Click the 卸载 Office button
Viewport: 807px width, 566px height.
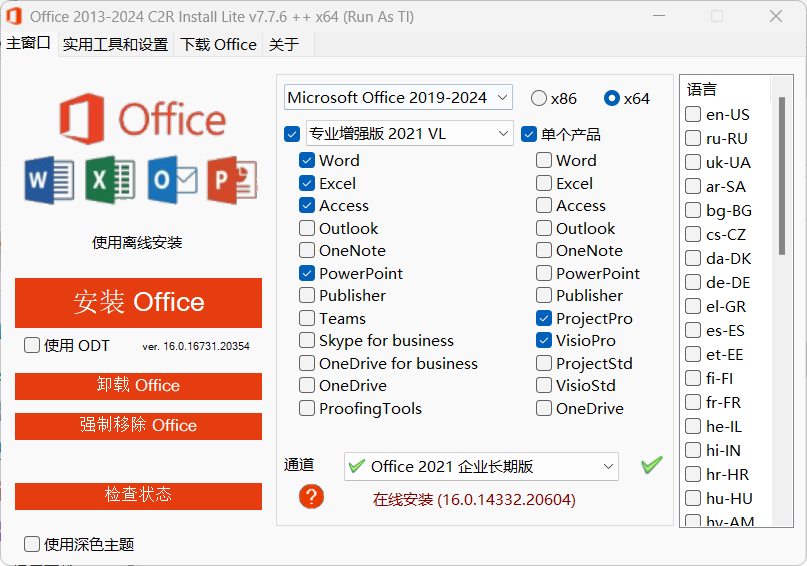point(138,386)
